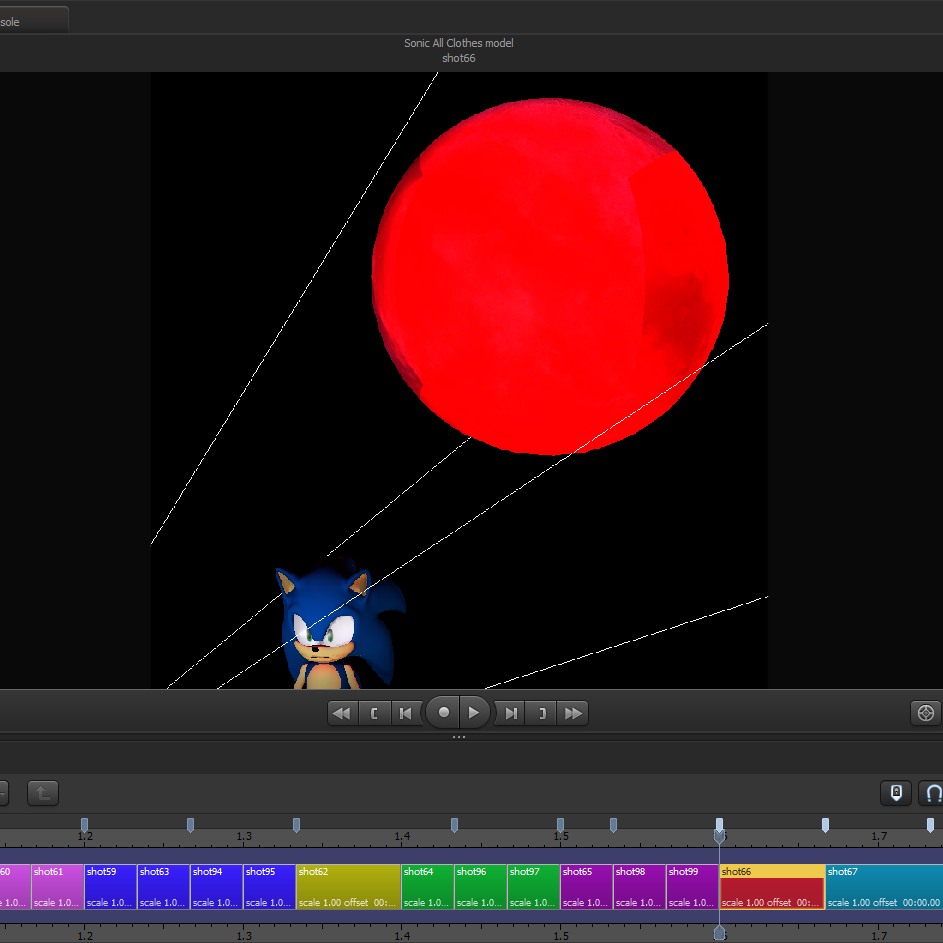Click the fast-forward double-arrow button
Screen dimensions: 943x943
[573, 713]
